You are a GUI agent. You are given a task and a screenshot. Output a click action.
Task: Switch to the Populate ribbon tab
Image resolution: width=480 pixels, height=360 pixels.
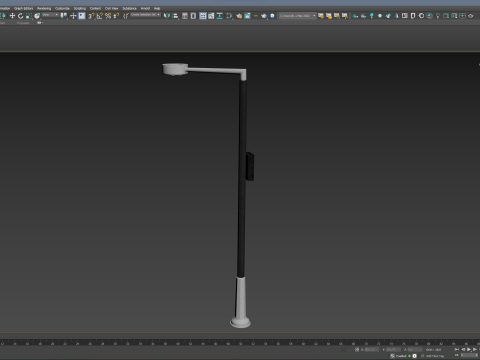click(23, 23)
